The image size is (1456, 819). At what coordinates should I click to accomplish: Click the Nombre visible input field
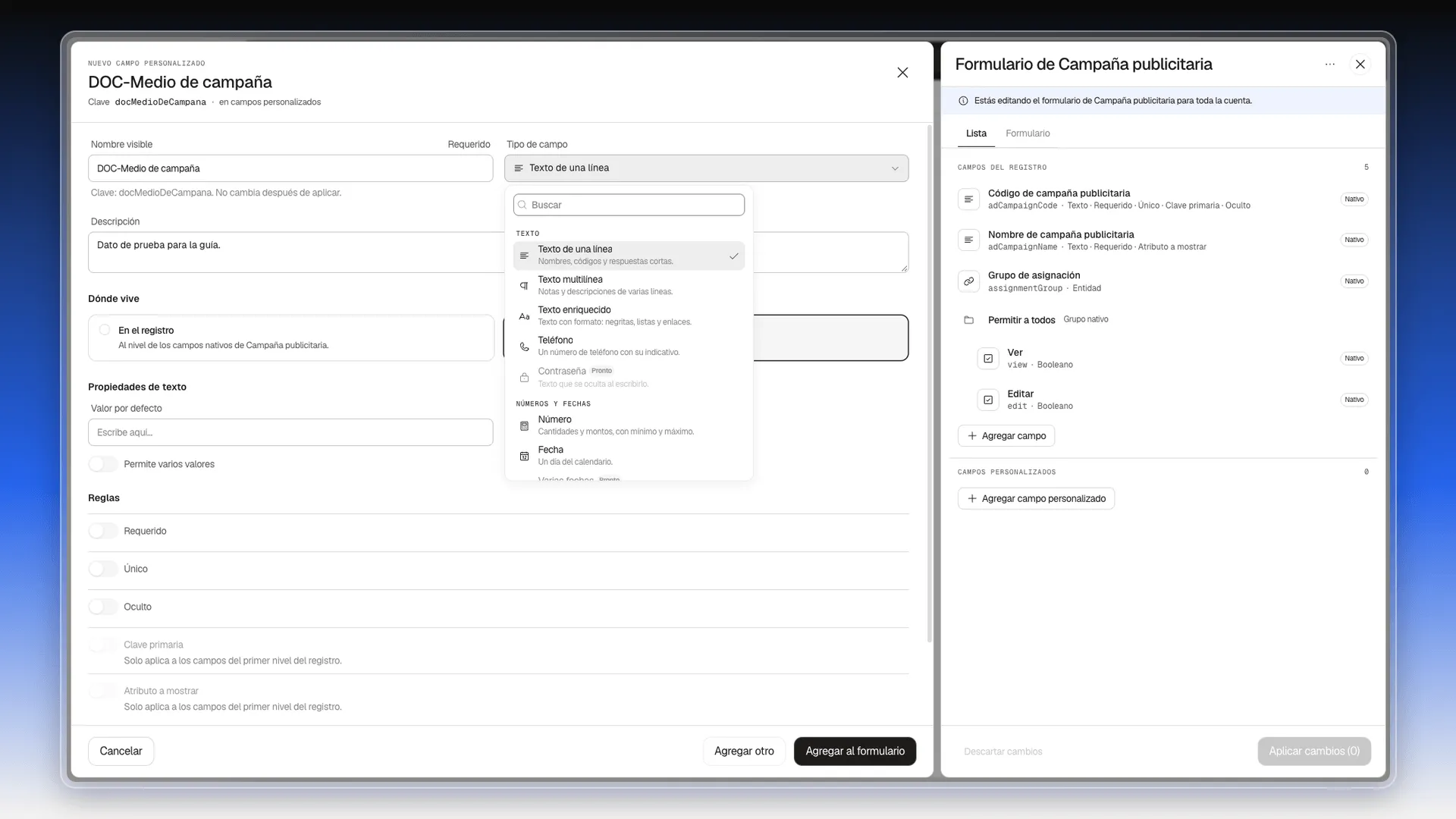(290, 168)
